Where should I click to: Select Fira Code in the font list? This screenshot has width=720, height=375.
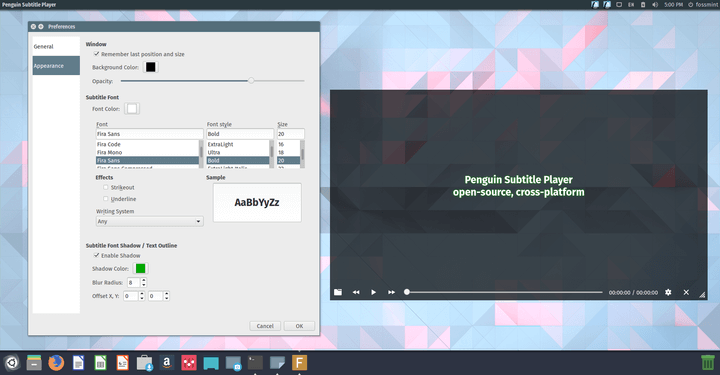click(147, 144)
